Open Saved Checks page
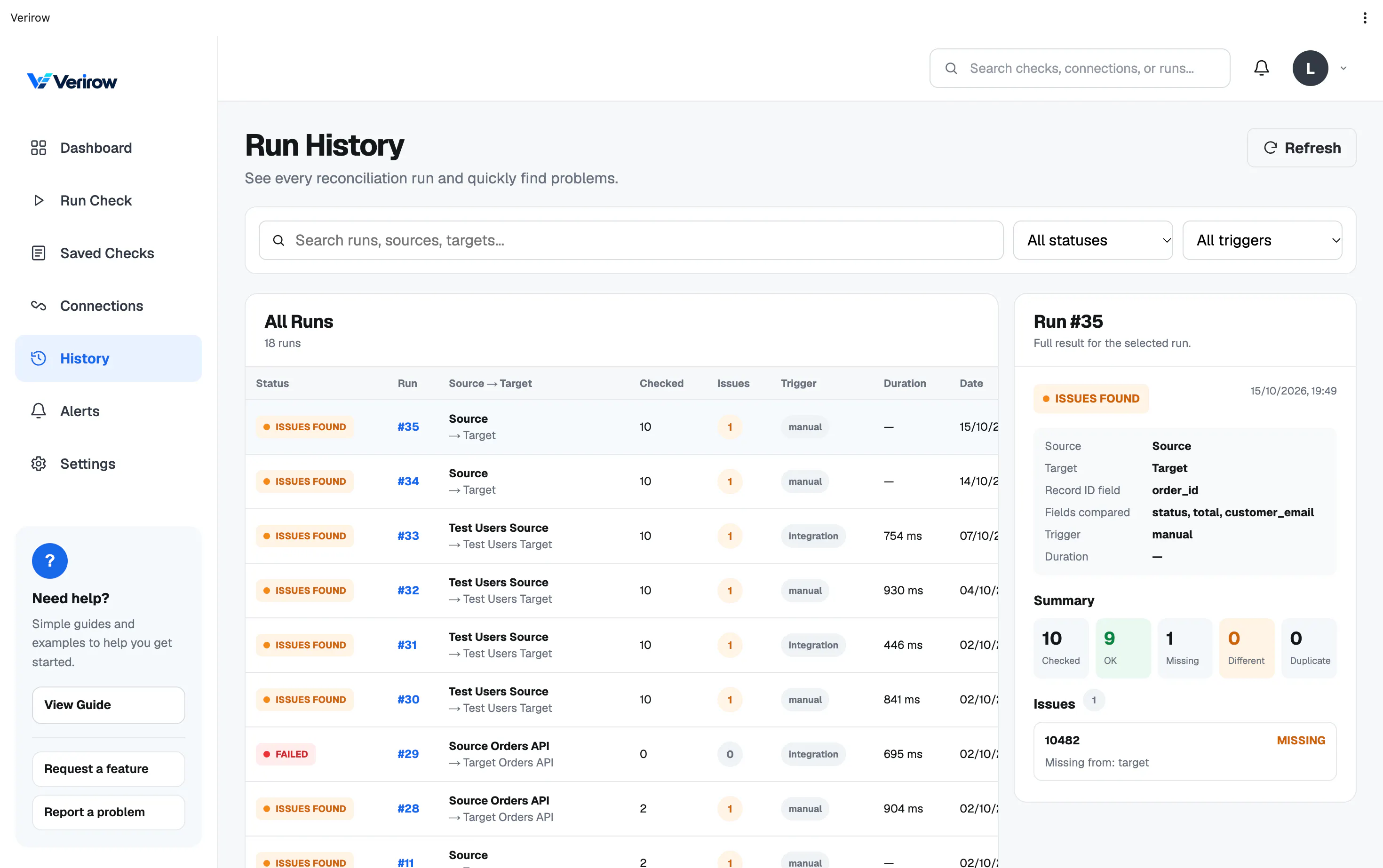1383x868 pixels. (x=109, y=253)
